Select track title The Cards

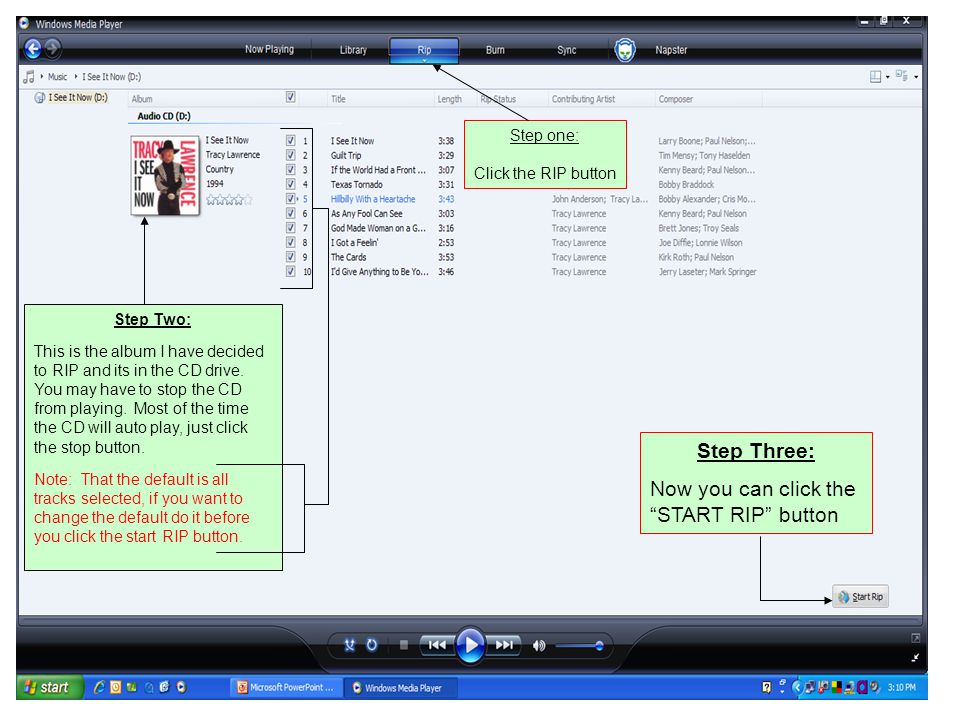pos(348,257)
